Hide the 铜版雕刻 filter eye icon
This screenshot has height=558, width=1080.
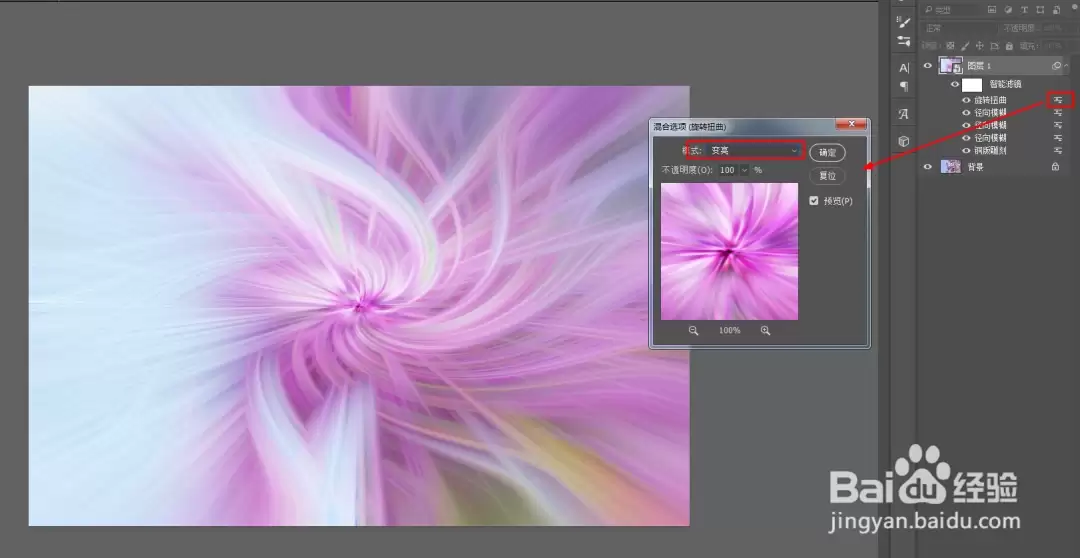[x=966, y=150]
